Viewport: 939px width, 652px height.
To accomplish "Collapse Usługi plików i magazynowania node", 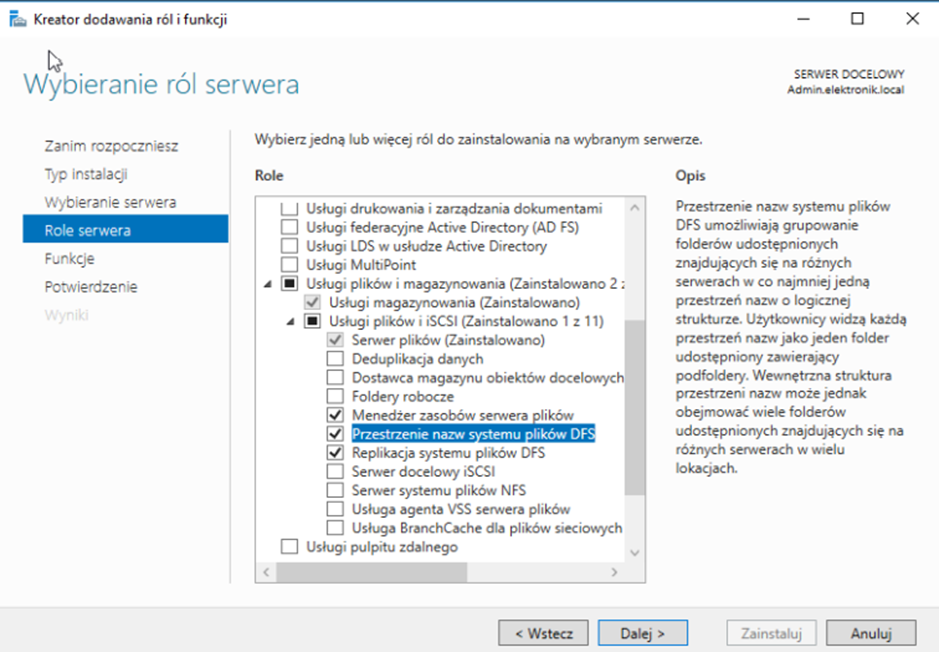I will [x=267, y=284].
